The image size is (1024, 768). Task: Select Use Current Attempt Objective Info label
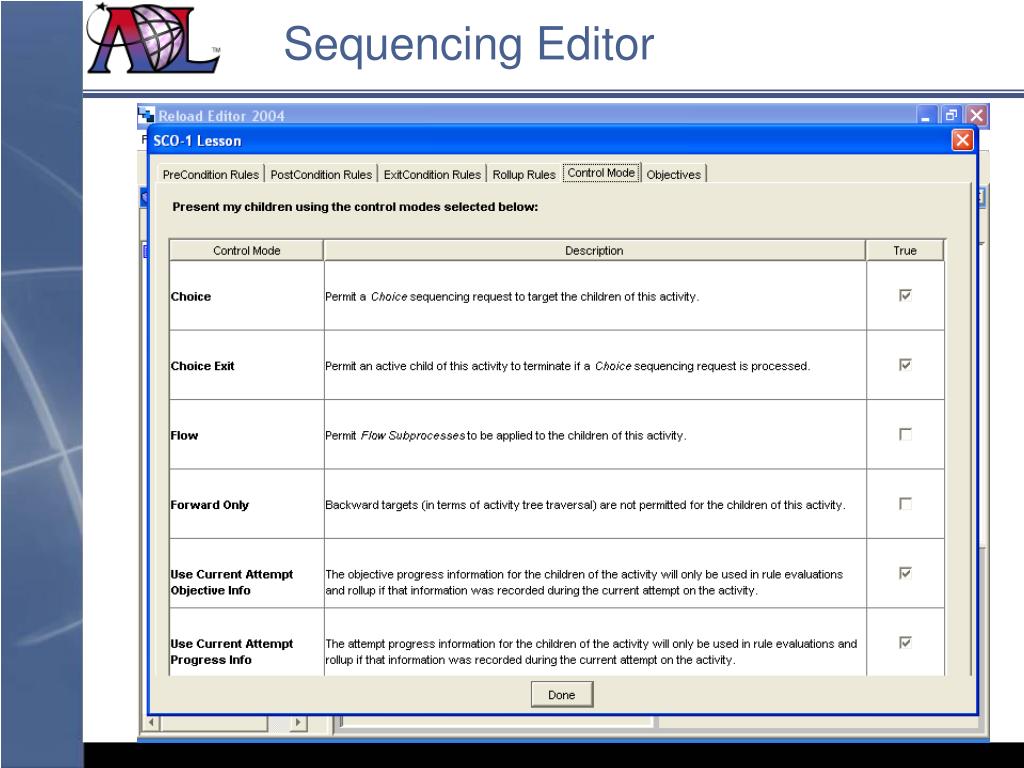tap(232, 582)
